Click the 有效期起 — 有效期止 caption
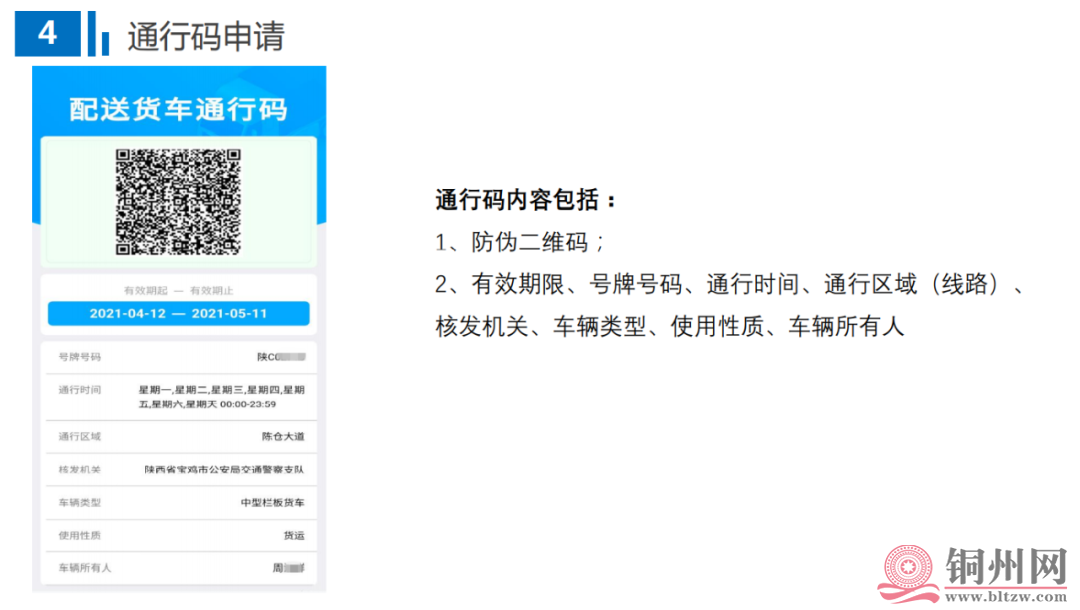 [178, 291]
